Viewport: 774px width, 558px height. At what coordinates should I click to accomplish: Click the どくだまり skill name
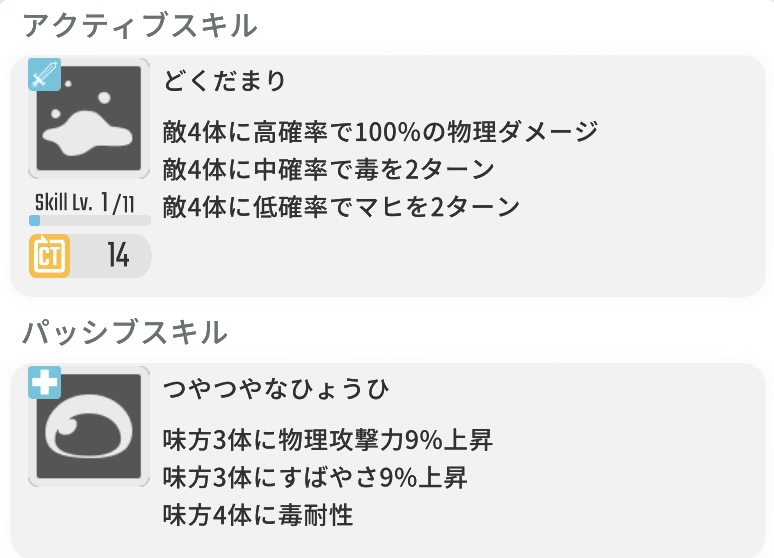coord(224,81)
